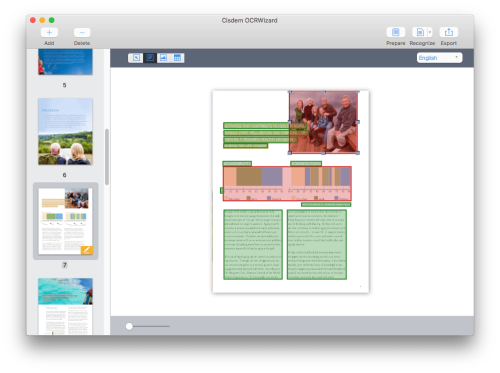Select the left green text column zone
Image resolution: width=500 pixels, height=373 pixels.
click(253, 244)
